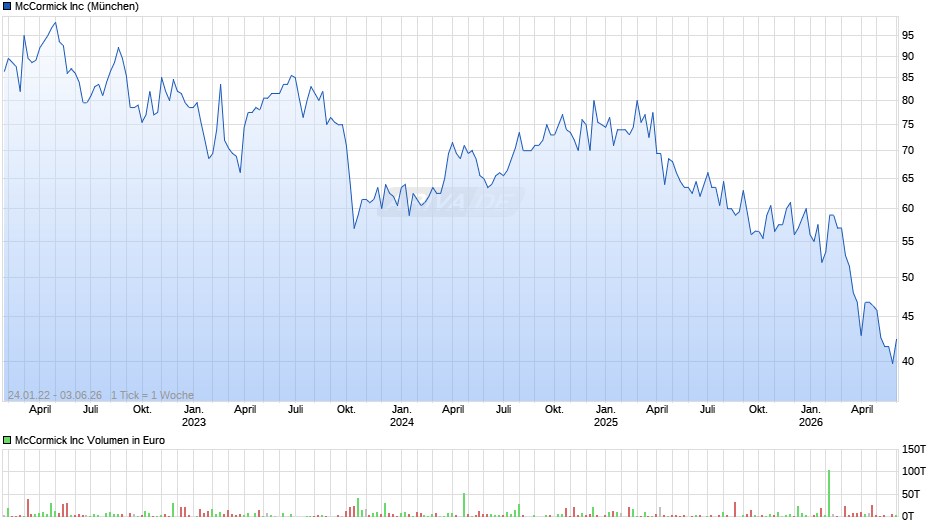Screen dimensions: 940x526
Task: Click the price axis value 70
Action: (x=908, y=151)
